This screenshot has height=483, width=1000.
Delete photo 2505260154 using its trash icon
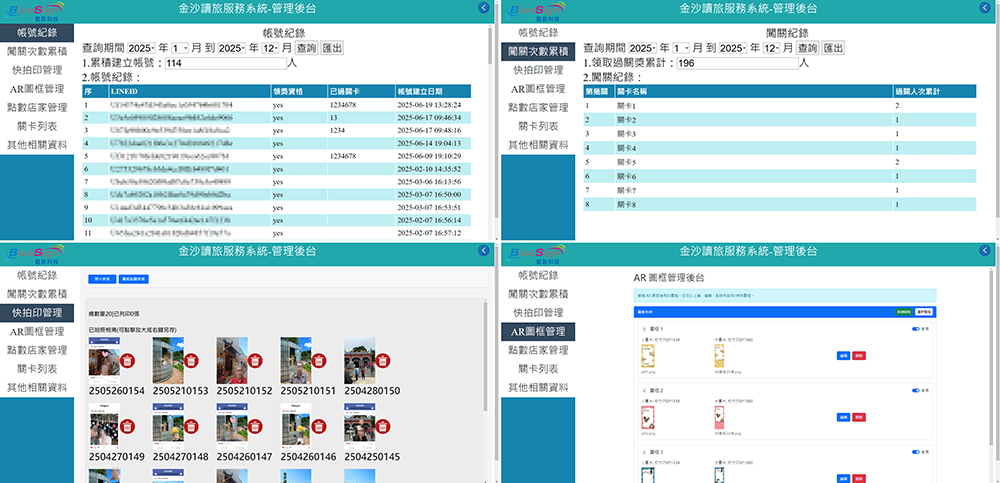[127, 361]
